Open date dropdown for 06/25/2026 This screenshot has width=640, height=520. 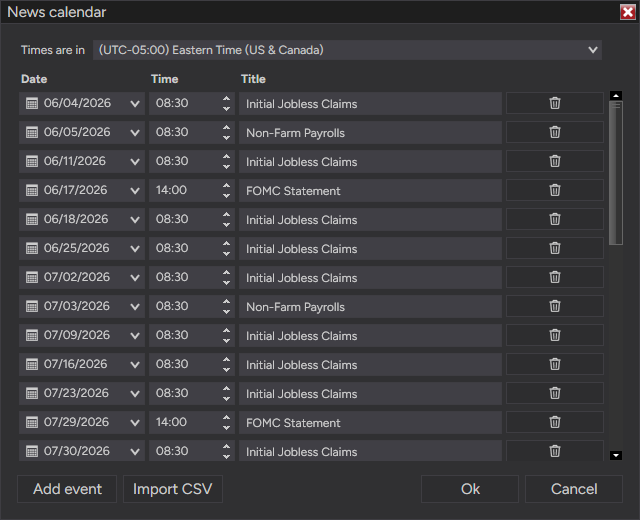coord(135,249)
